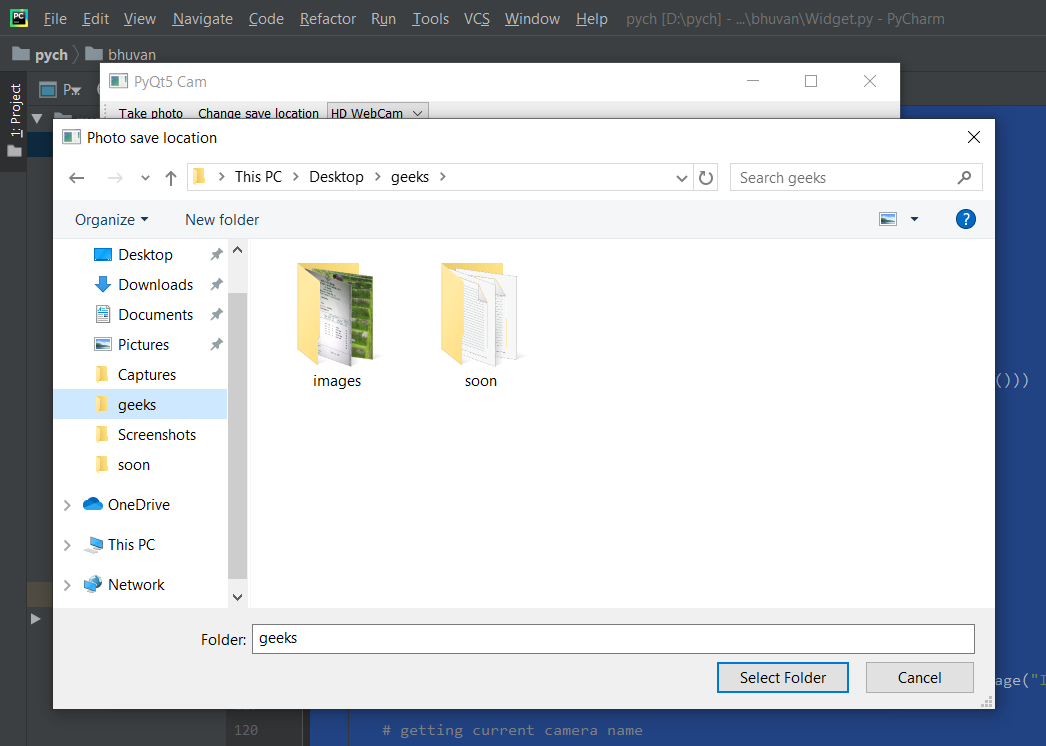
Task: Click Desktop in address breadcrumb
Action: click(x=336, y=177)
